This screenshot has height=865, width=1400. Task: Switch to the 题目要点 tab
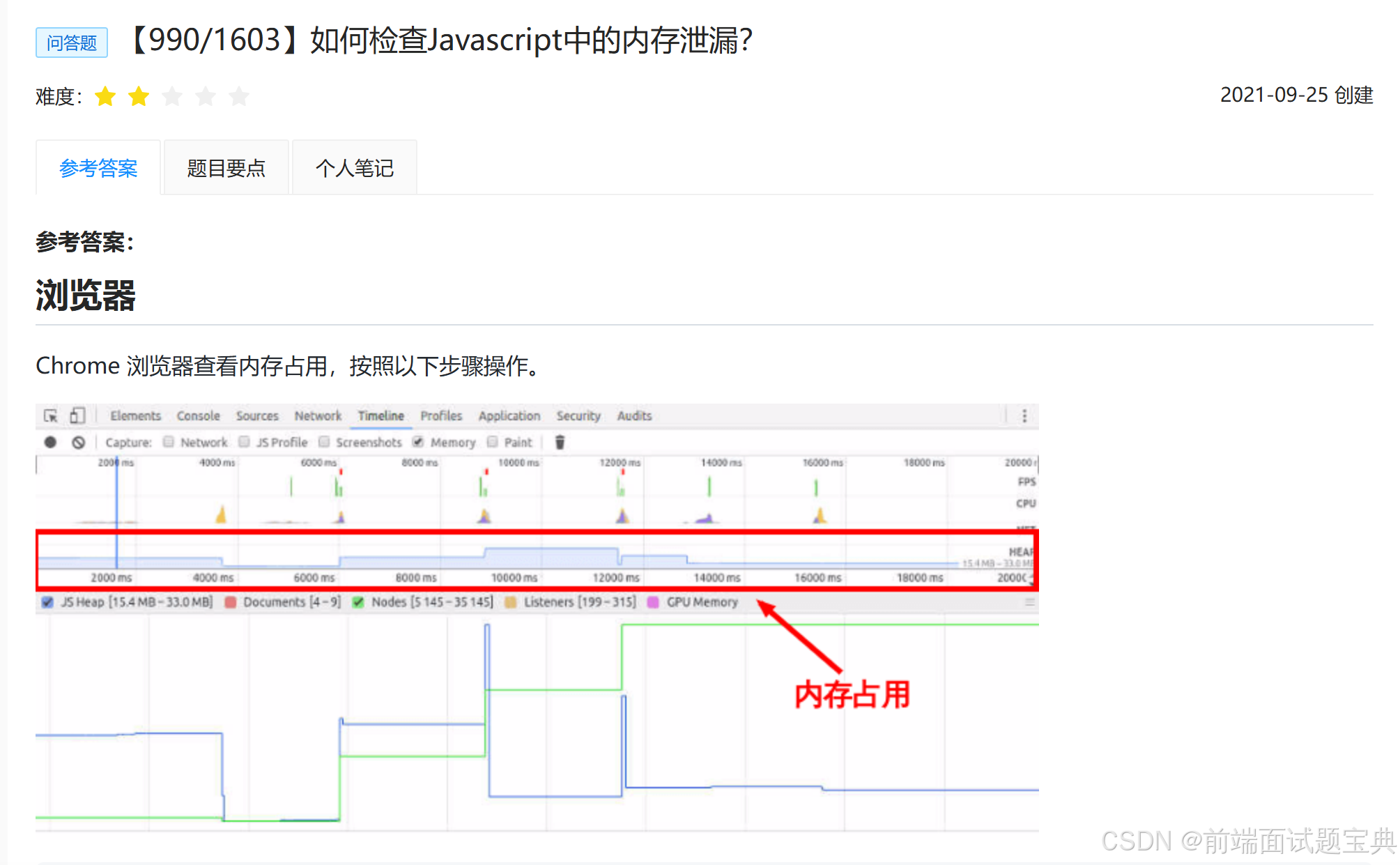pos(226,168)
